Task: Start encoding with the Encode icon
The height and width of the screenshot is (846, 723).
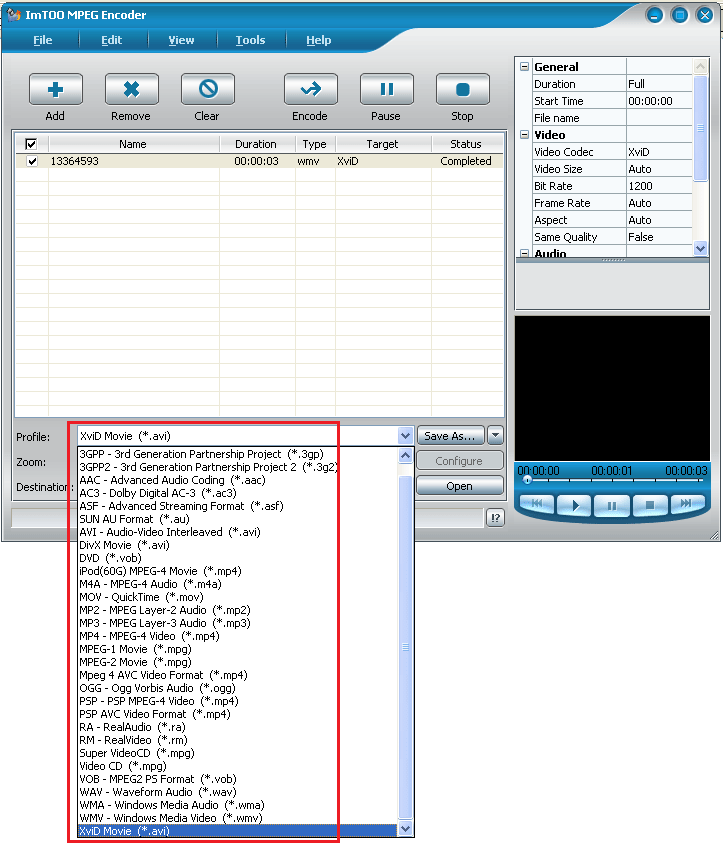Action: (x=311, y=89)
